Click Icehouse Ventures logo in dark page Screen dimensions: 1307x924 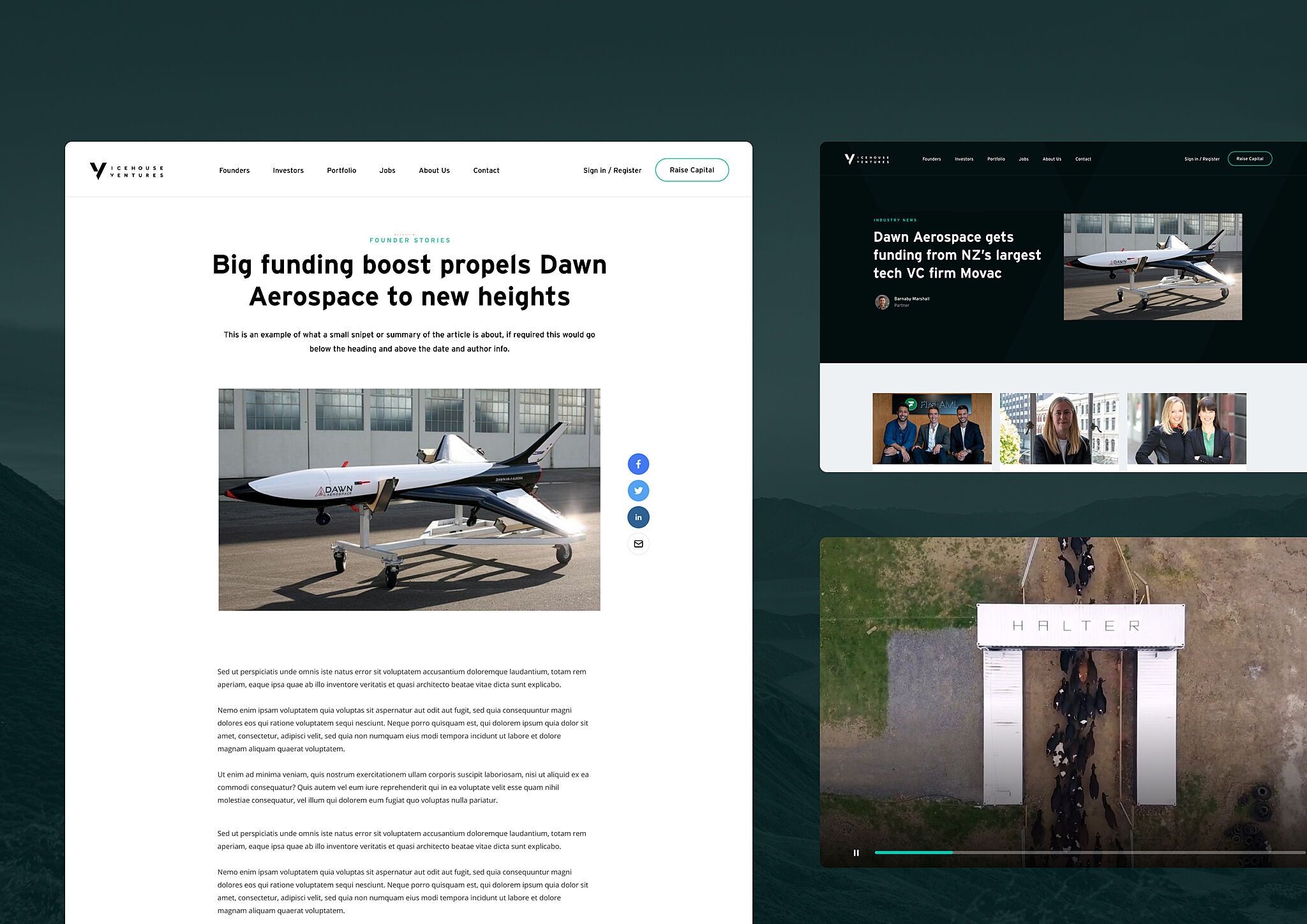click(x=867, y=159)
